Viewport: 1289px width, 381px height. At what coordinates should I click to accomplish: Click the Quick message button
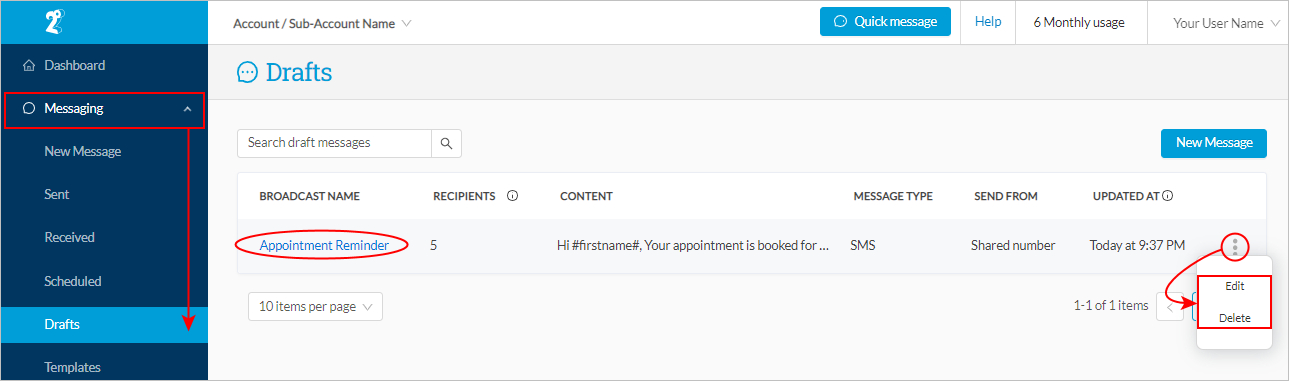click(885, 21)
